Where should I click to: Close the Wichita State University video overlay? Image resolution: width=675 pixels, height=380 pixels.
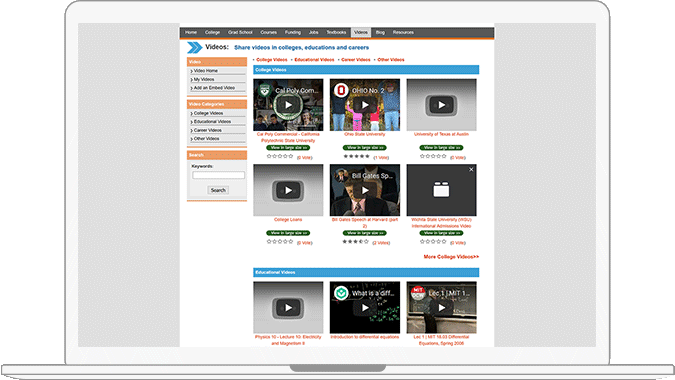(x=471, y=170)
